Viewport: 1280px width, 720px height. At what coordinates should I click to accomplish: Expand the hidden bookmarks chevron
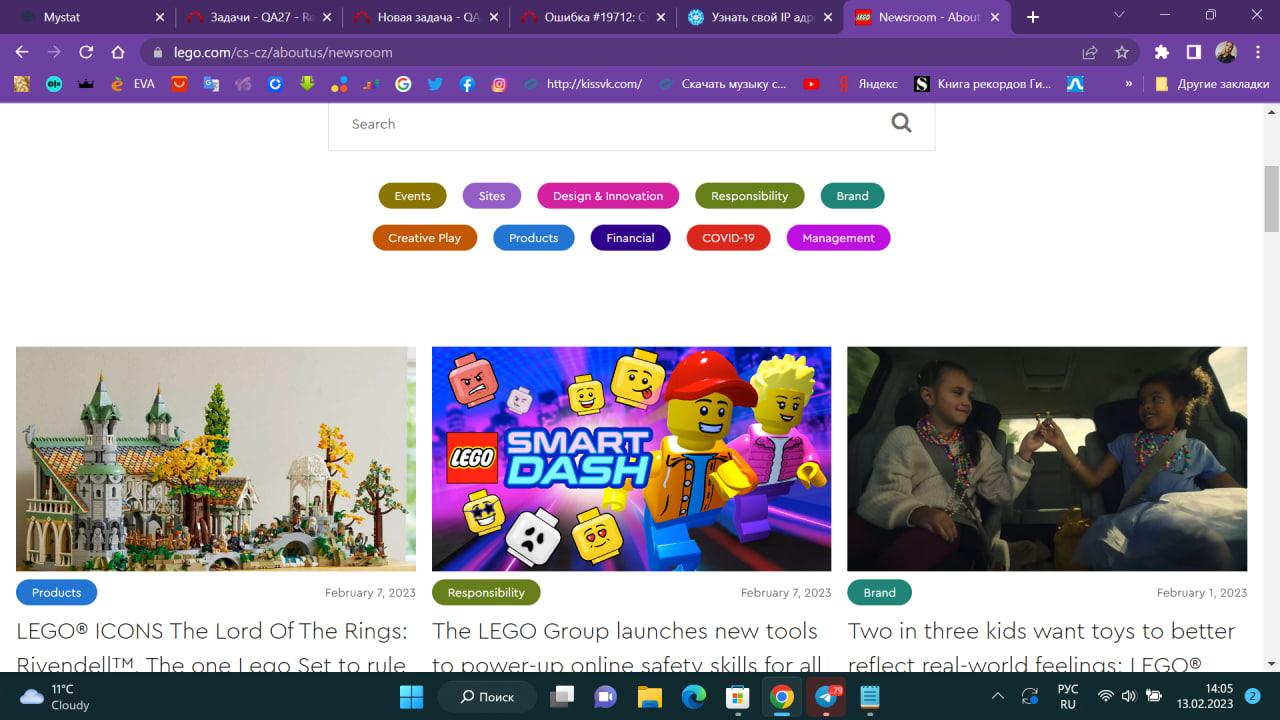(1129, 84)
